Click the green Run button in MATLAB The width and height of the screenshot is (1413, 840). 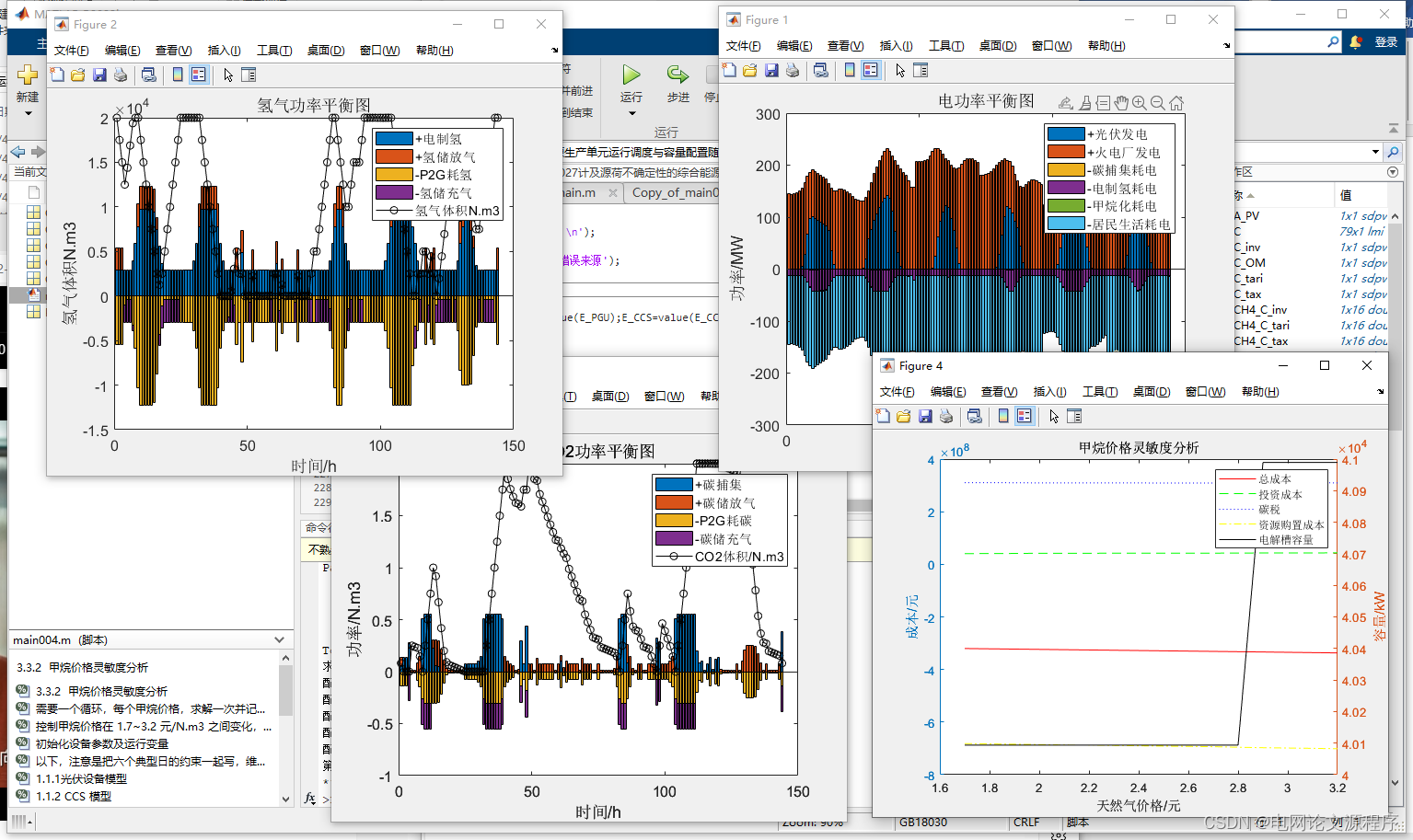coord(631,75)
